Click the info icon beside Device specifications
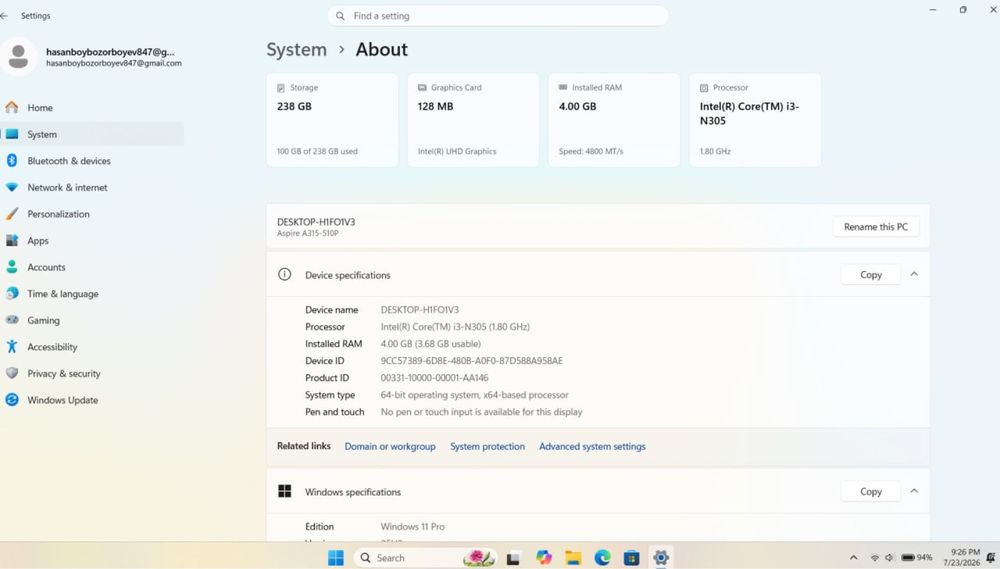The height and width of the screenshot is (569, 1000). pos(284,274)
